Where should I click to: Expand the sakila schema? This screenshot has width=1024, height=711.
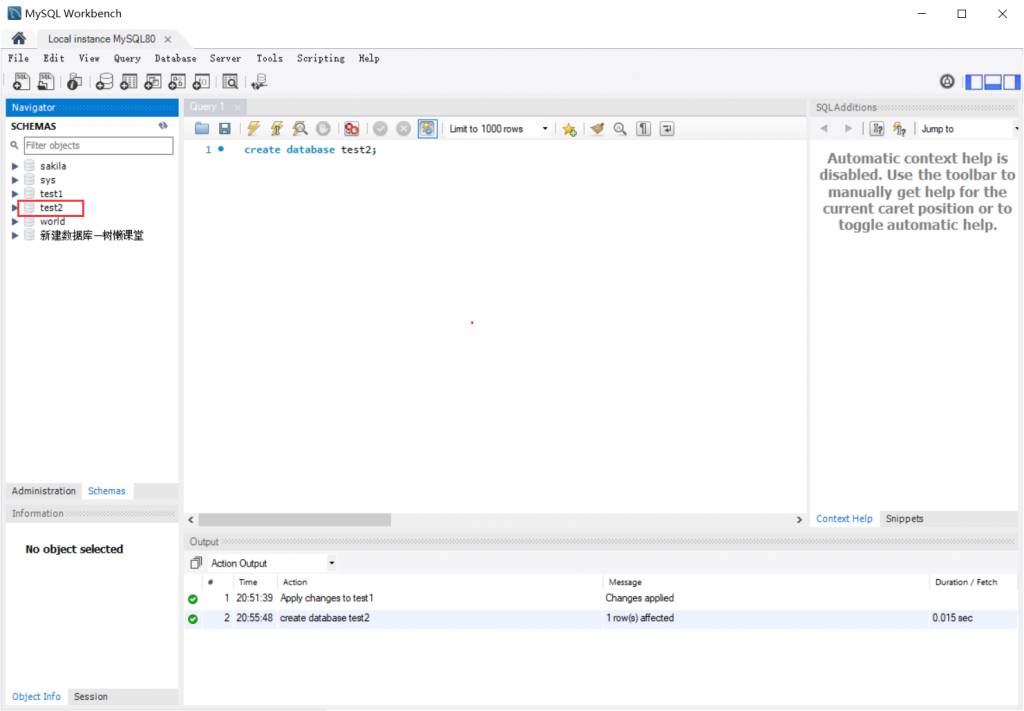coord(15,166)
